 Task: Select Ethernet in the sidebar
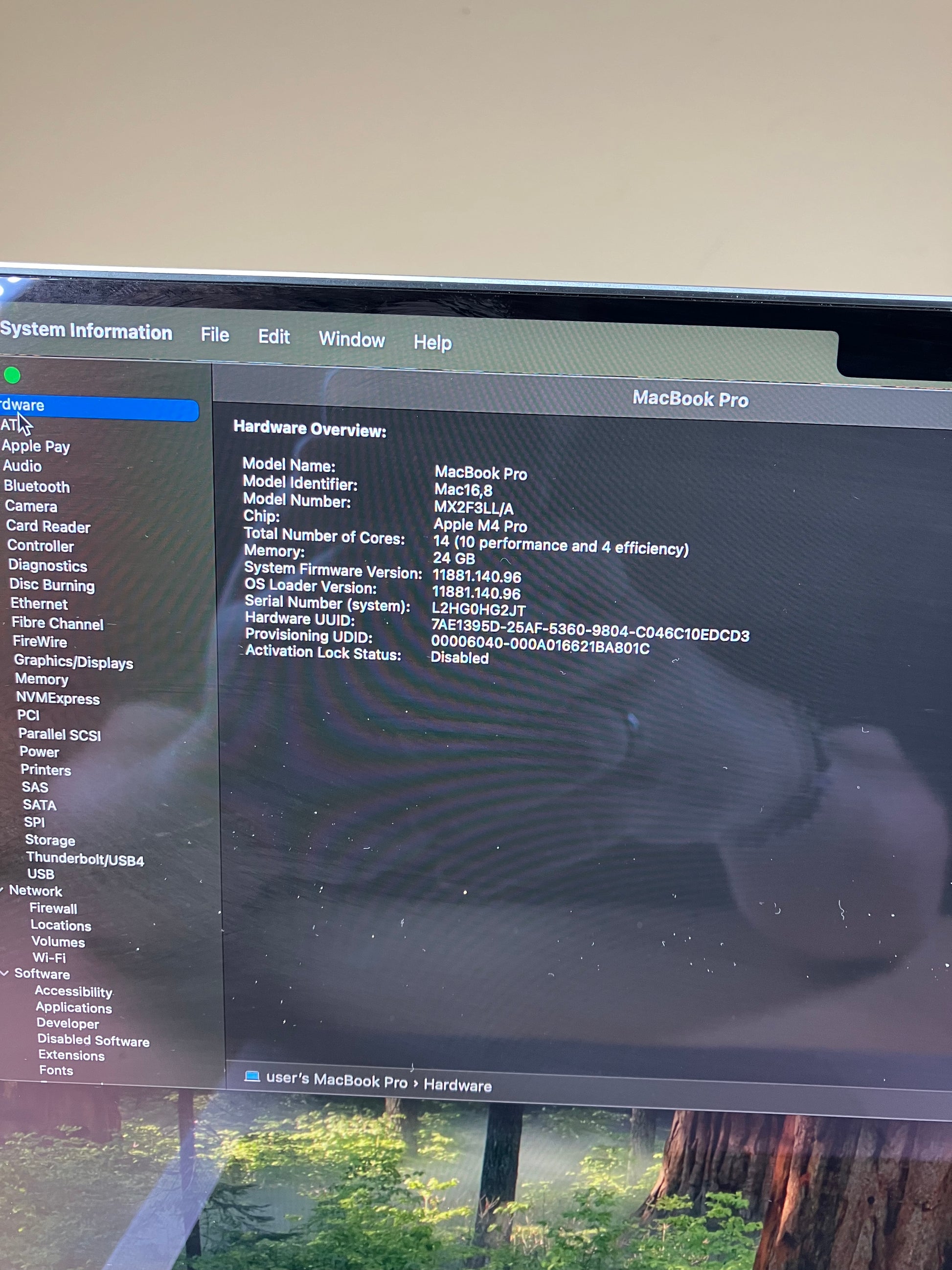39,603
